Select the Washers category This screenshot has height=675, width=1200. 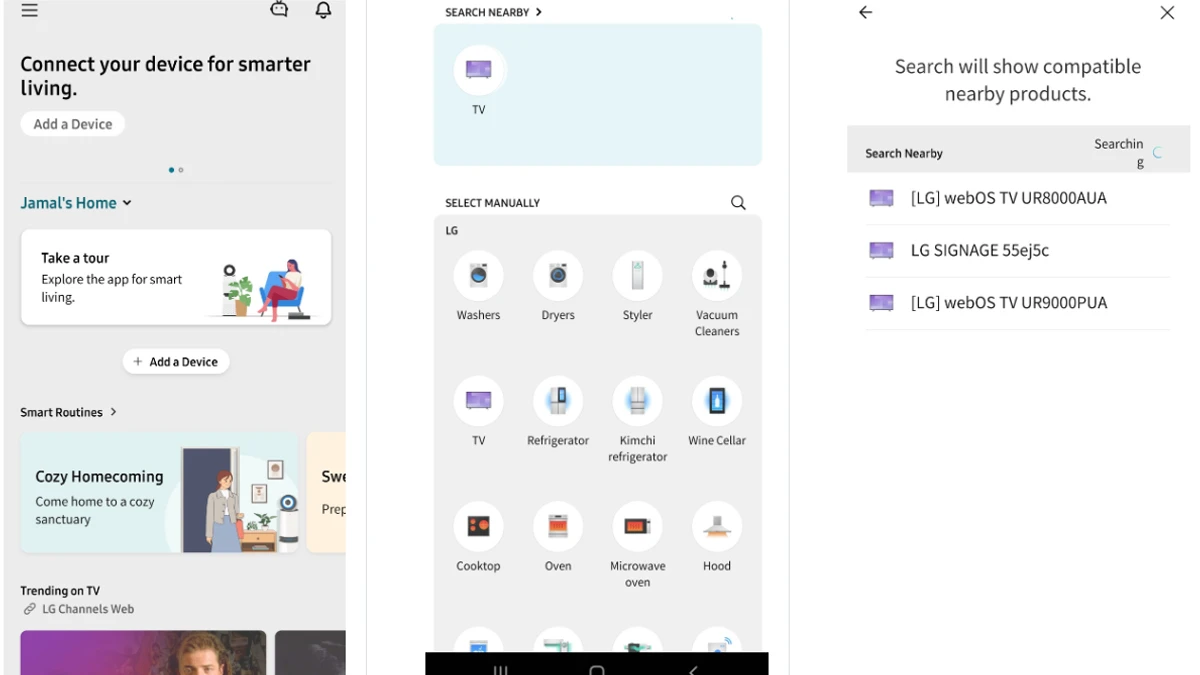point(479,287)
